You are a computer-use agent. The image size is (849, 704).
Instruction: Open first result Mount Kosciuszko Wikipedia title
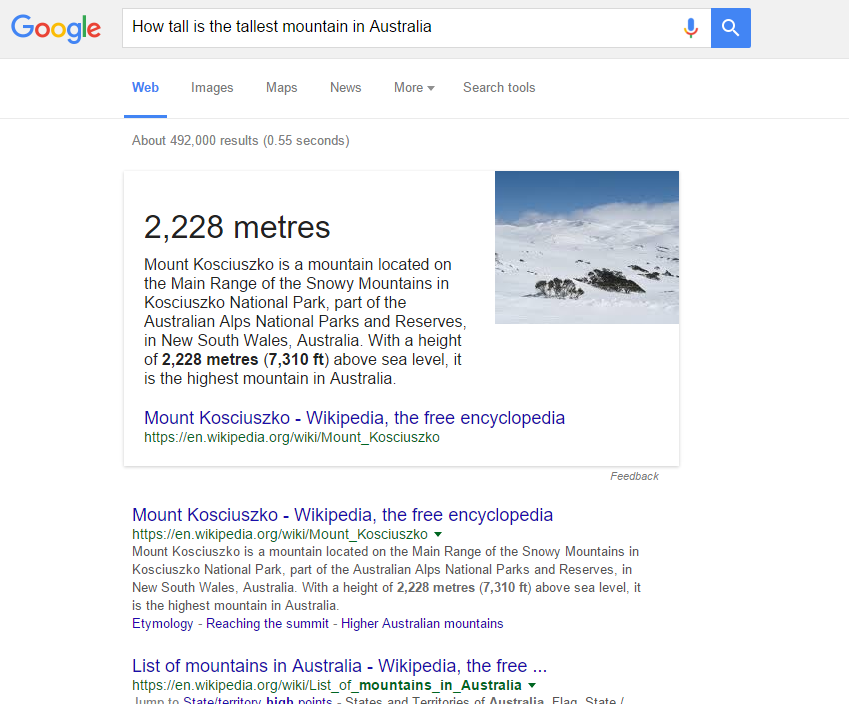342,515
